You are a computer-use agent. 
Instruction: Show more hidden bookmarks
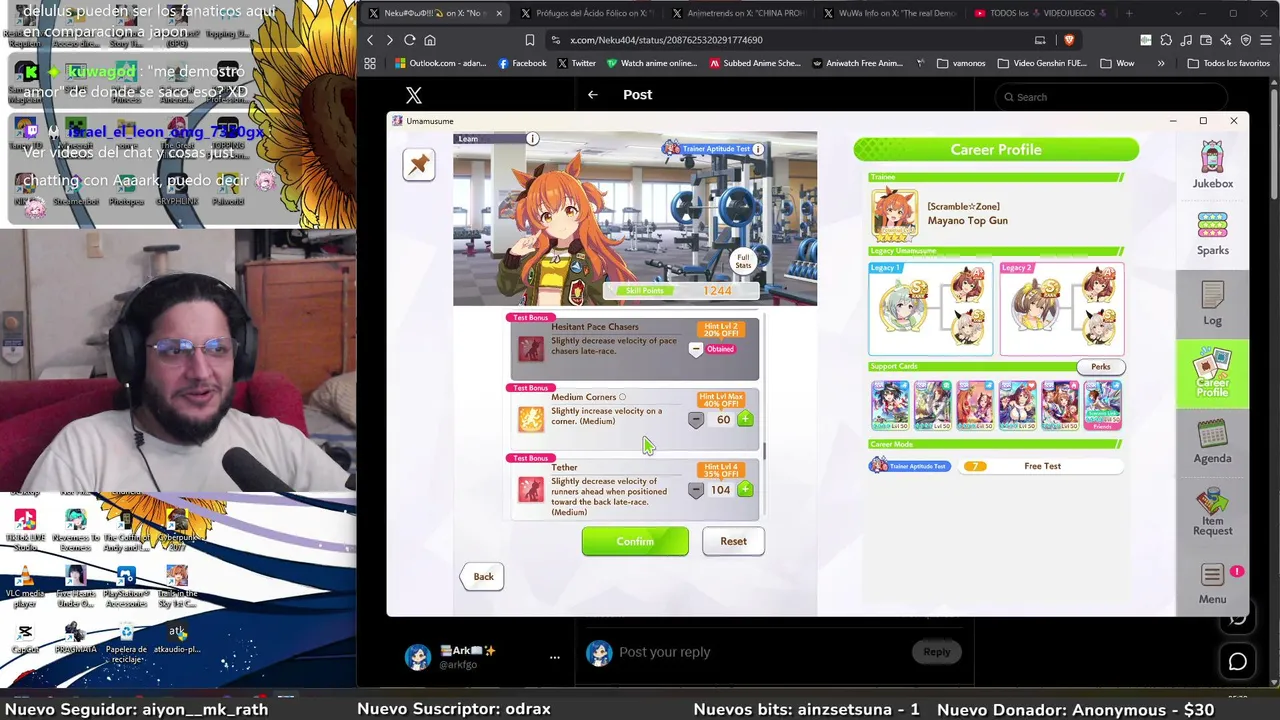1161,63
